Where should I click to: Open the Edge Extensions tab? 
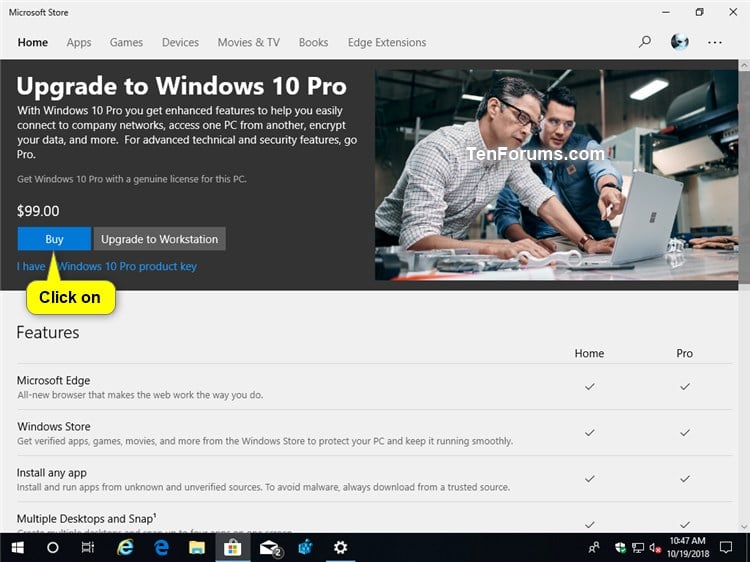point(387,43)
